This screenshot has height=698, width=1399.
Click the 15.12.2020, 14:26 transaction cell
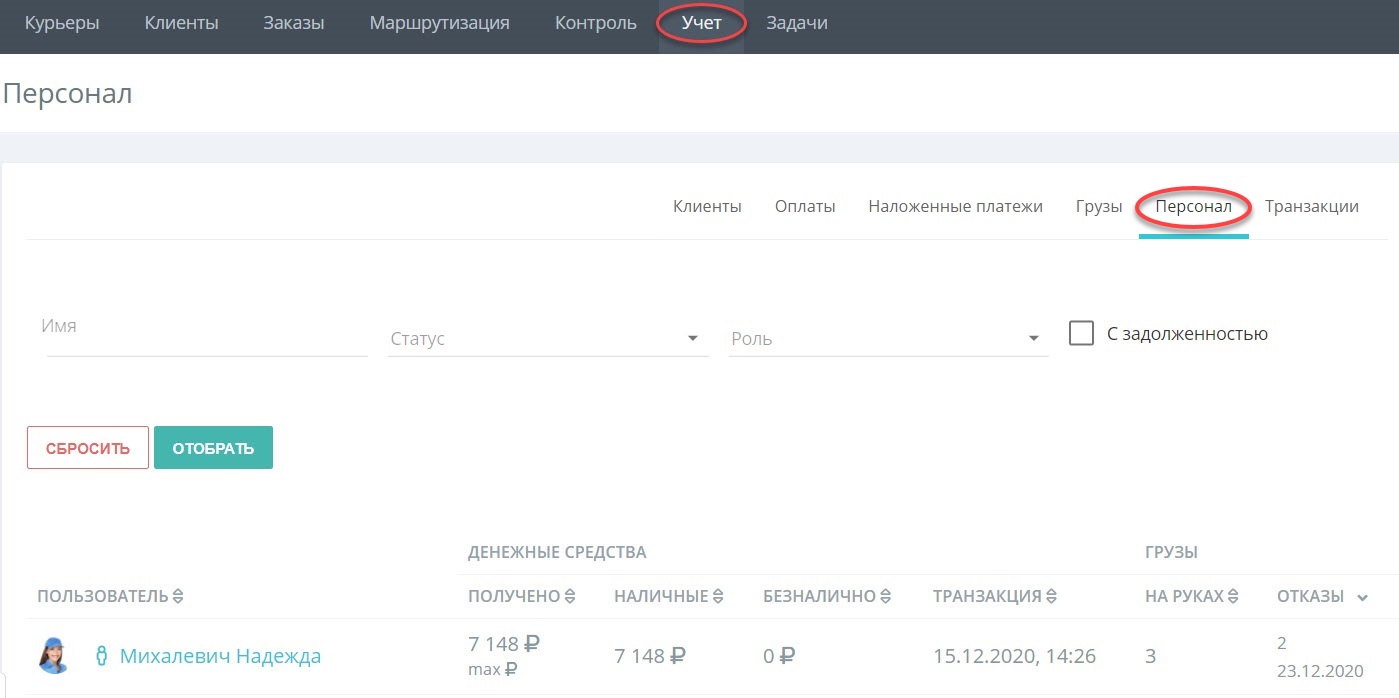coord(1014,657)
